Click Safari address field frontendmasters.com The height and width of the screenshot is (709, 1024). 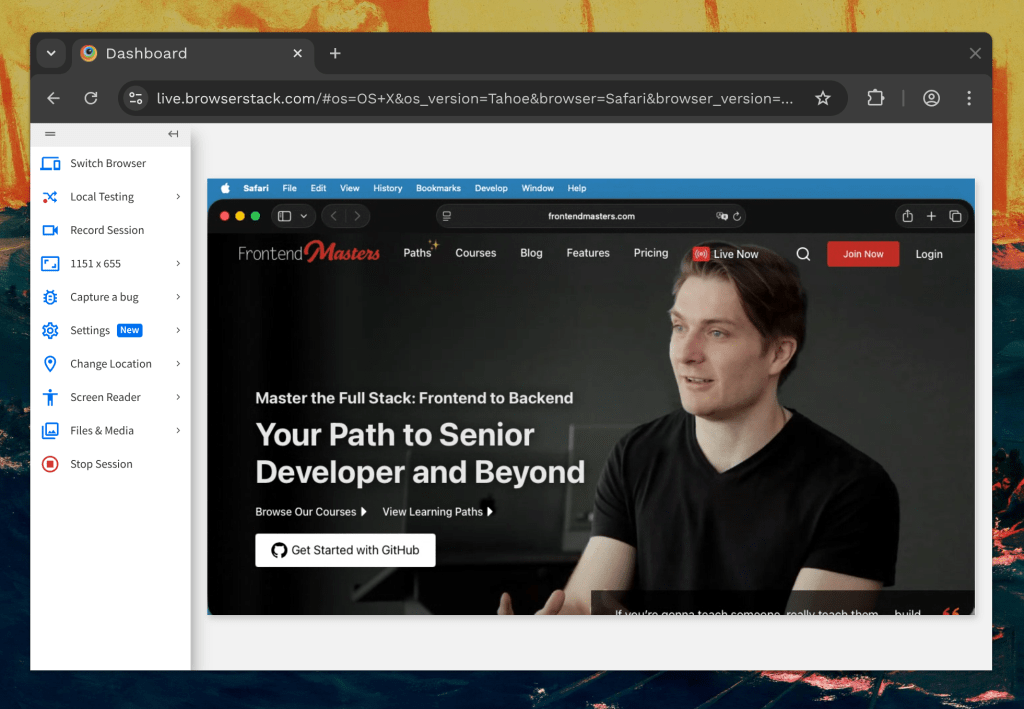tap(591, 216)
